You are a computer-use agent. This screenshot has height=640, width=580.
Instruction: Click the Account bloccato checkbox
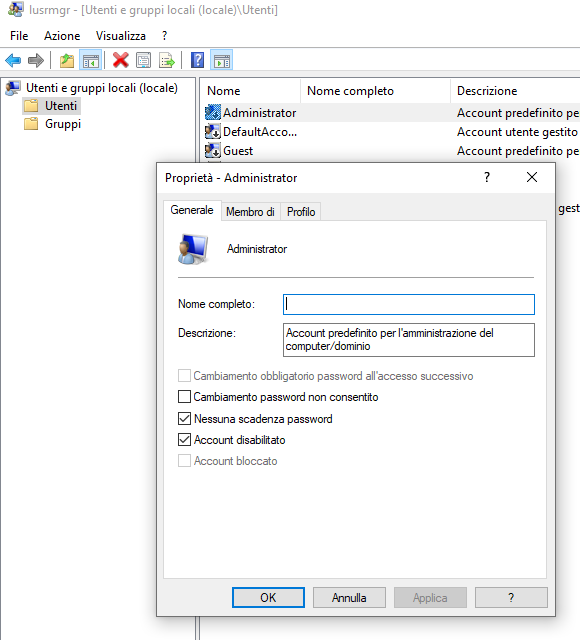tap(184, 461)
